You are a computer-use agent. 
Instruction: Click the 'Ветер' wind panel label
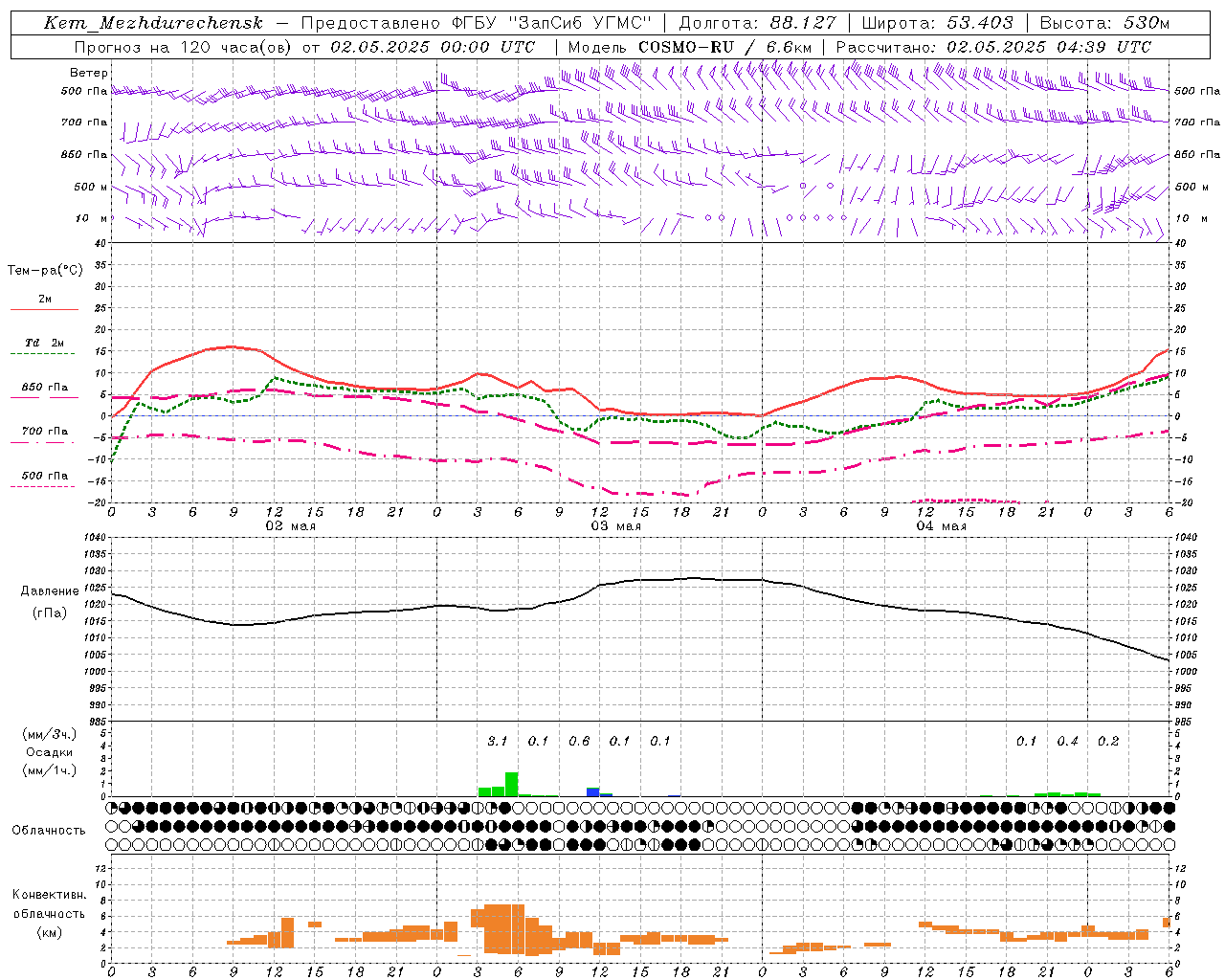point(89,73)
